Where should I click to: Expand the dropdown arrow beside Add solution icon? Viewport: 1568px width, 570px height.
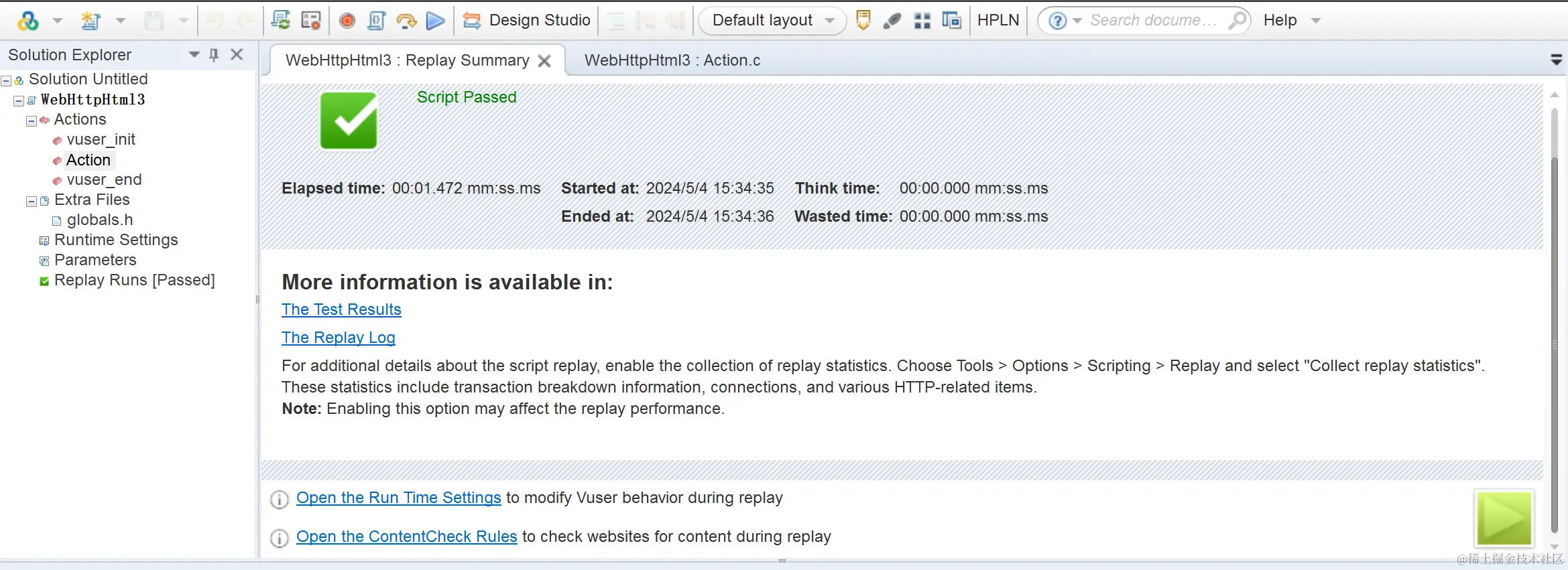point(58,21)
